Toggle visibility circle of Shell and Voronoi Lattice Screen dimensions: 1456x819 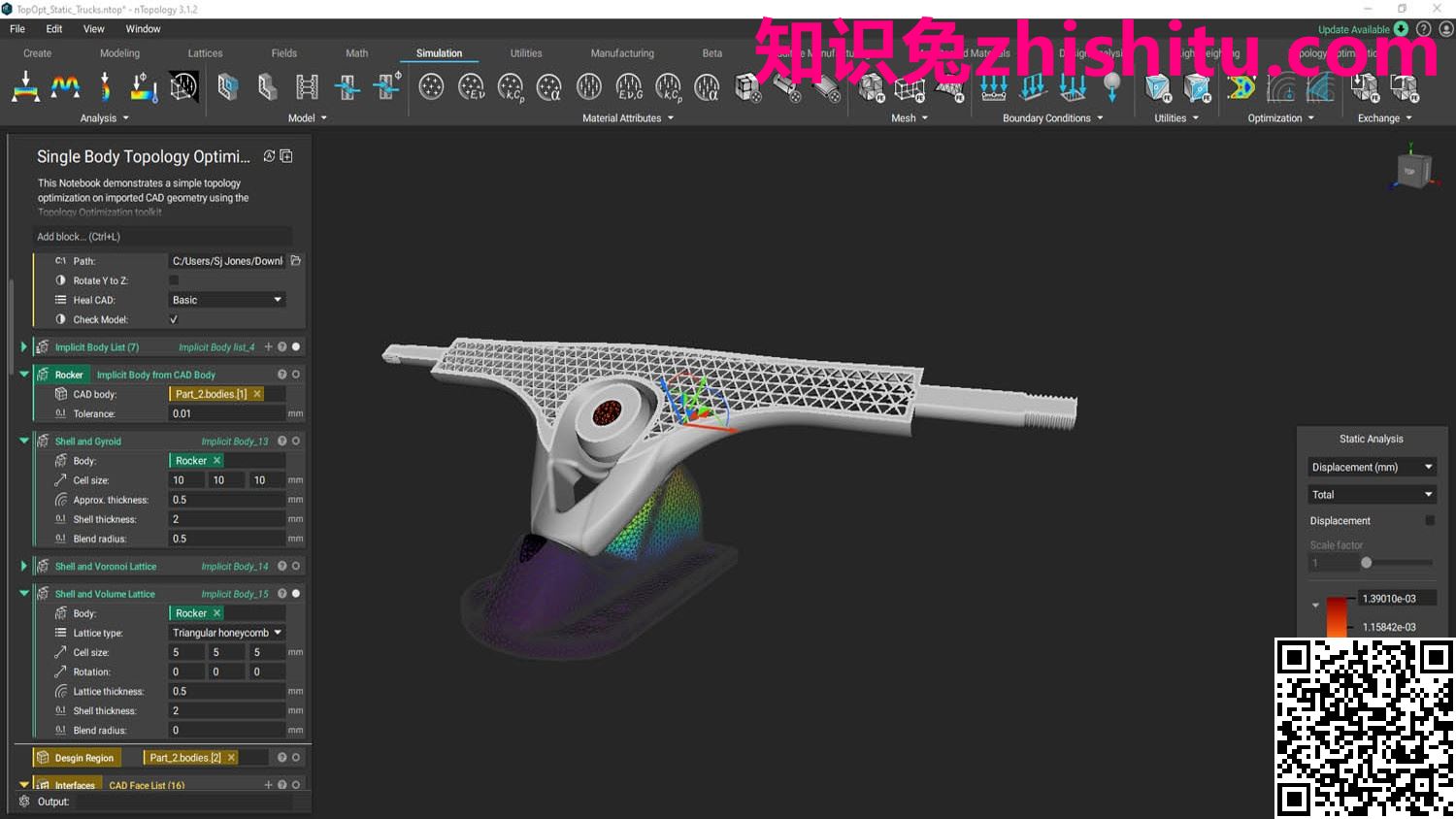[x=296, y=566]
